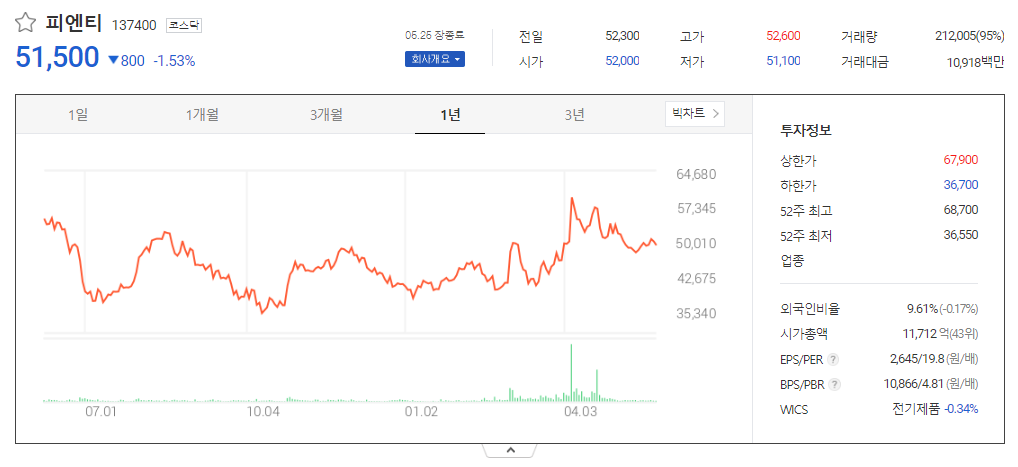The height and width of the screenshot is (467, 1018).
Task: Click the stock name 피엔티
Action: pos(74,23)
